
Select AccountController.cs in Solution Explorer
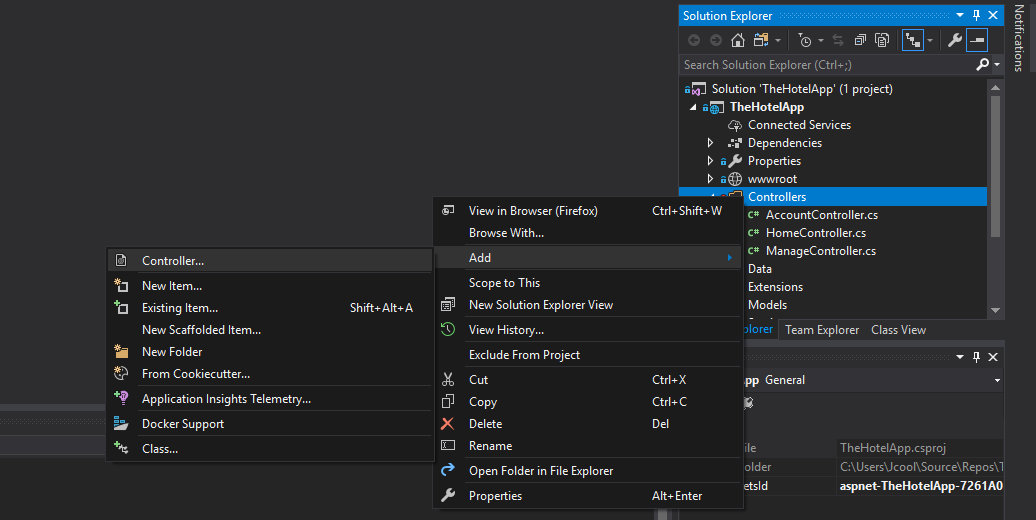click(x=821, y=215)
